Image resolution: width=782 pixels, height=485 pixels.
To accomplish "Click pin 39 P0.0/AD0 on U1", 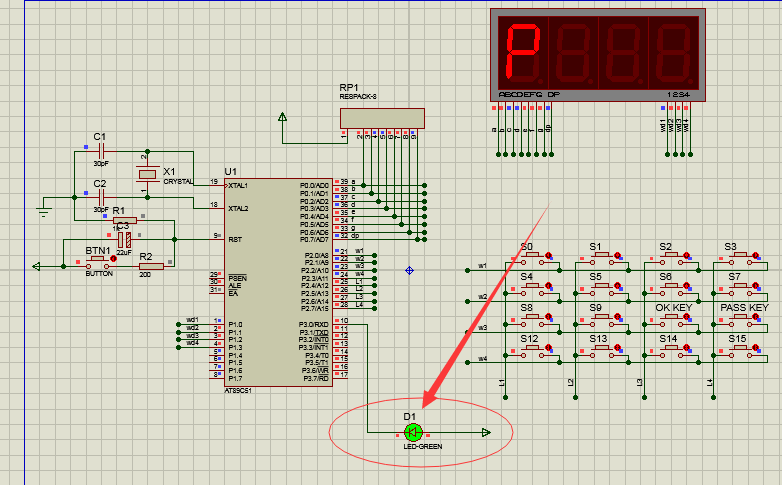I will click(341, 184).
